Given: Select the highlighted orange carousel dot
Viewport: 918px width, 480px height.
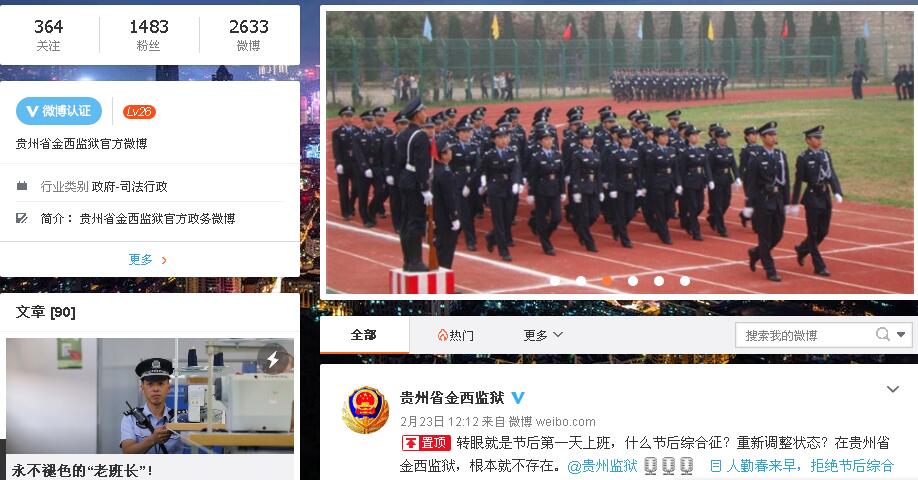Looking at the screenshot, I should (607, 281).
